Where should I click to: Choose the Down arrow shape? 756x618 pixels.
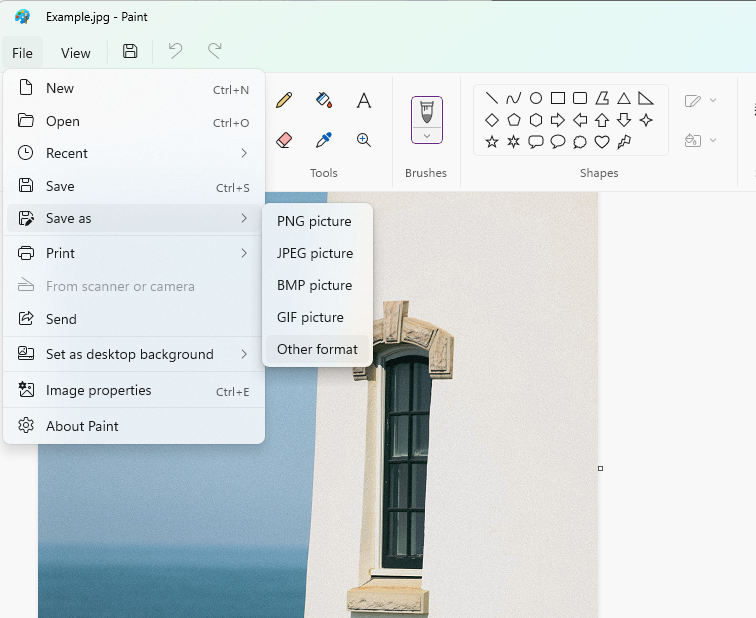coord(624,120)
